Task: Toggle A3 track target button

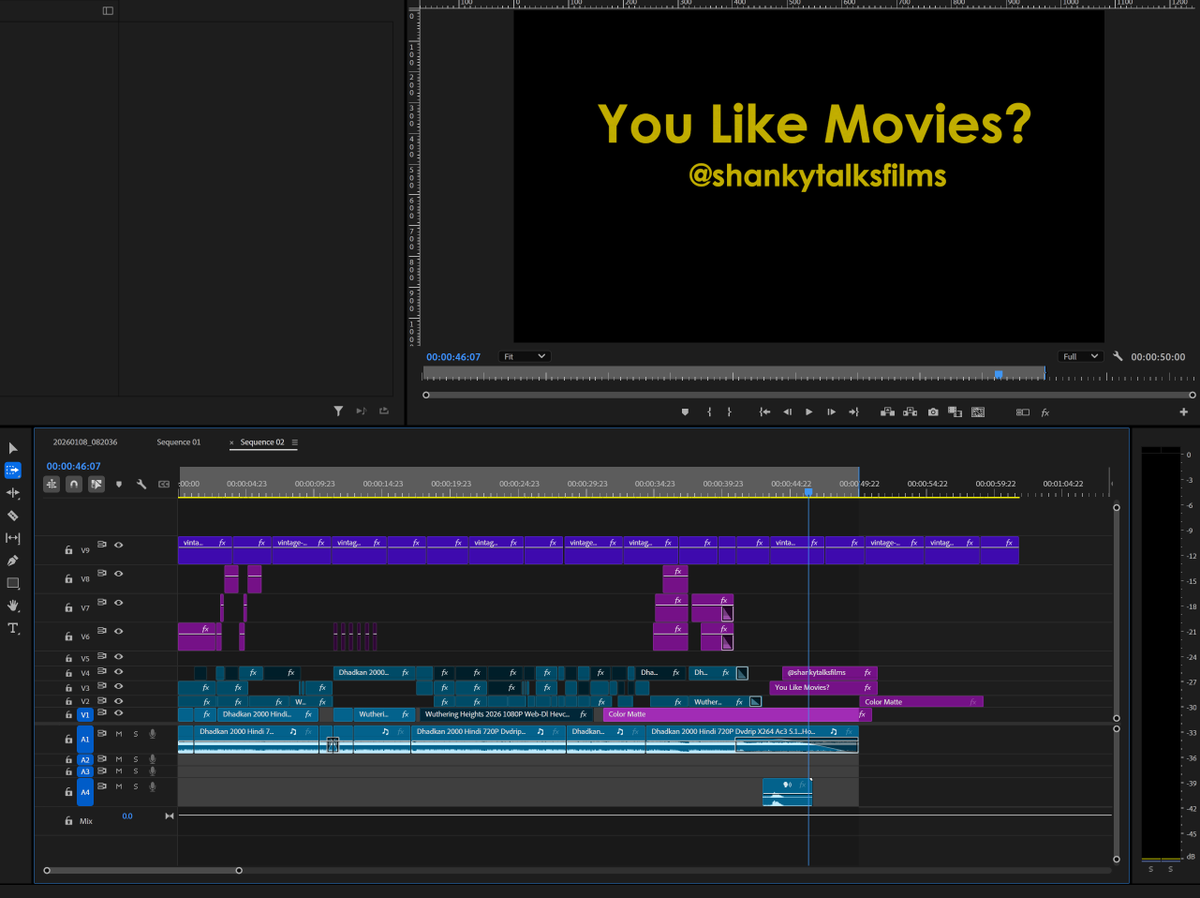Action: coord(85,771)
